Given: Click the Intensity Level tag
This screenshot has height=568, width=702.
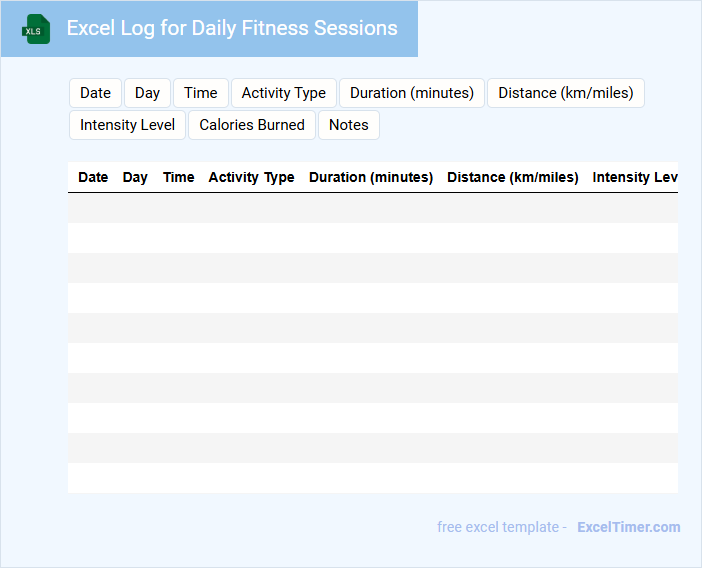Looking at the screenshot, I should (127, 125).
